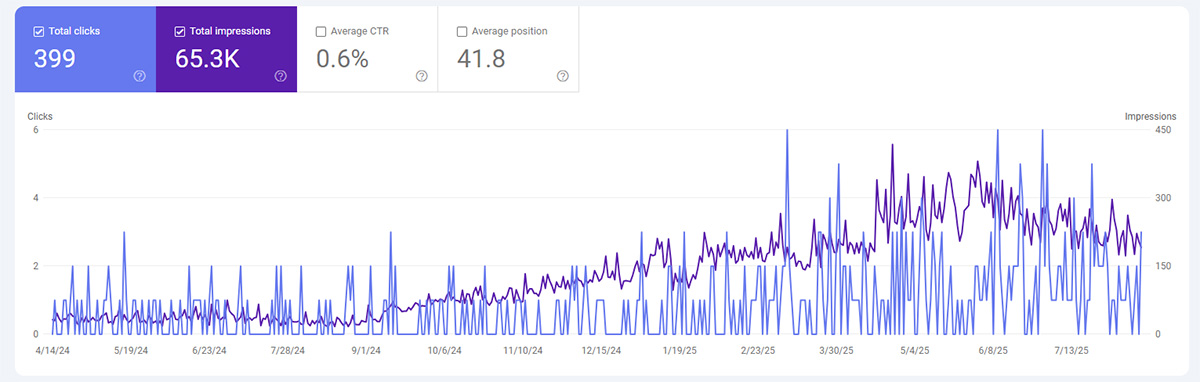This screenshot has width=1200, height=382.
Task: Click the 7/13/25 date label
Action: (1071, 351)
